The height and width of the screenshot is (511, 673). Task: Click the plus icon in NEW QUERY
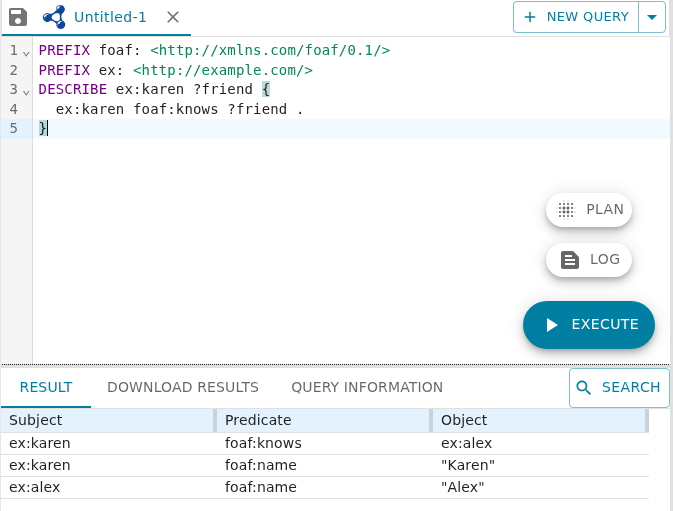(x=530, y=17)
